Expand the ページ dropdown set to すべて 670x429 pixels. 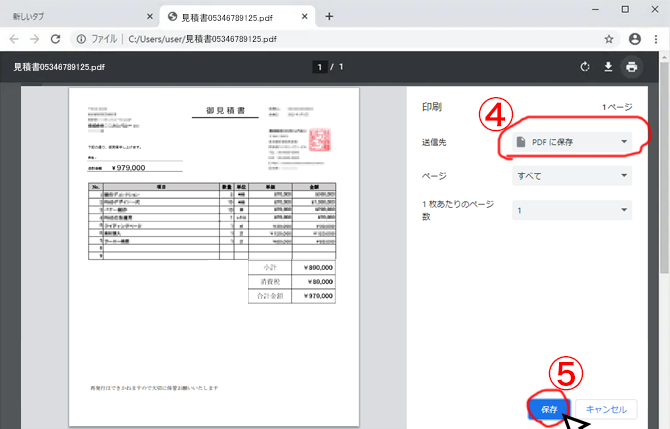coord(572,176)
